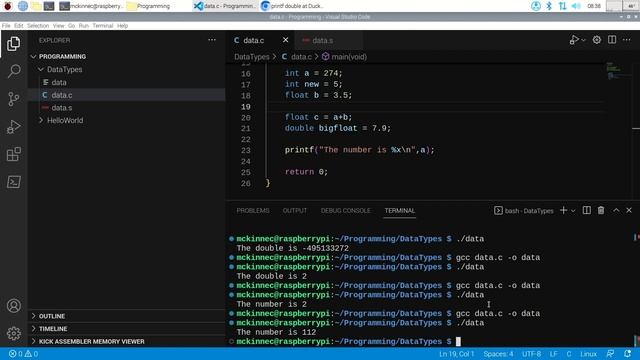Select language mode C in status bar
Viewport: 640px width, 360px height.
point(569,354)
